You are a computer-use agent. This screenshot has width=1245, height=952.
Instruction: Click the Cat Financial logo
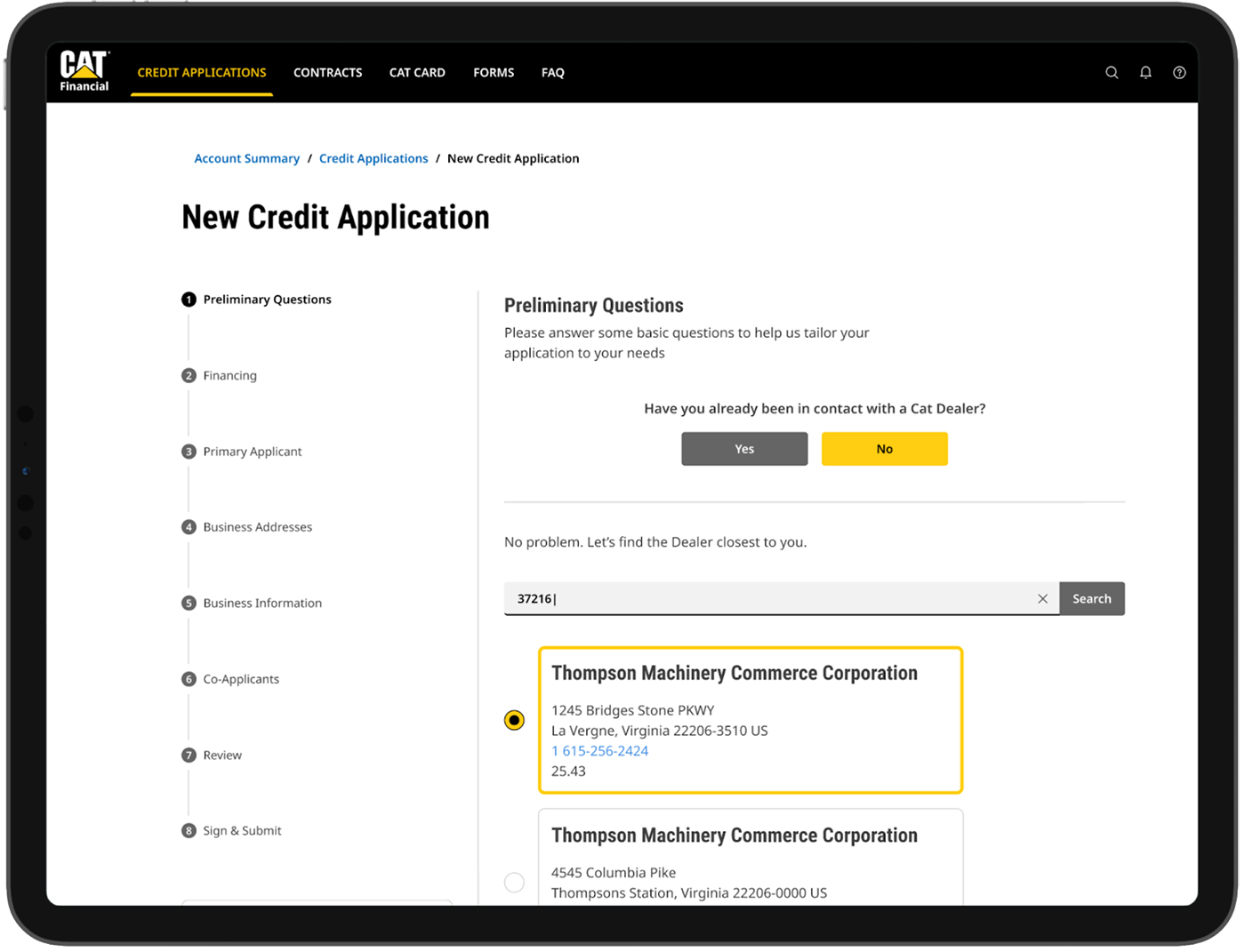(84, 71)
